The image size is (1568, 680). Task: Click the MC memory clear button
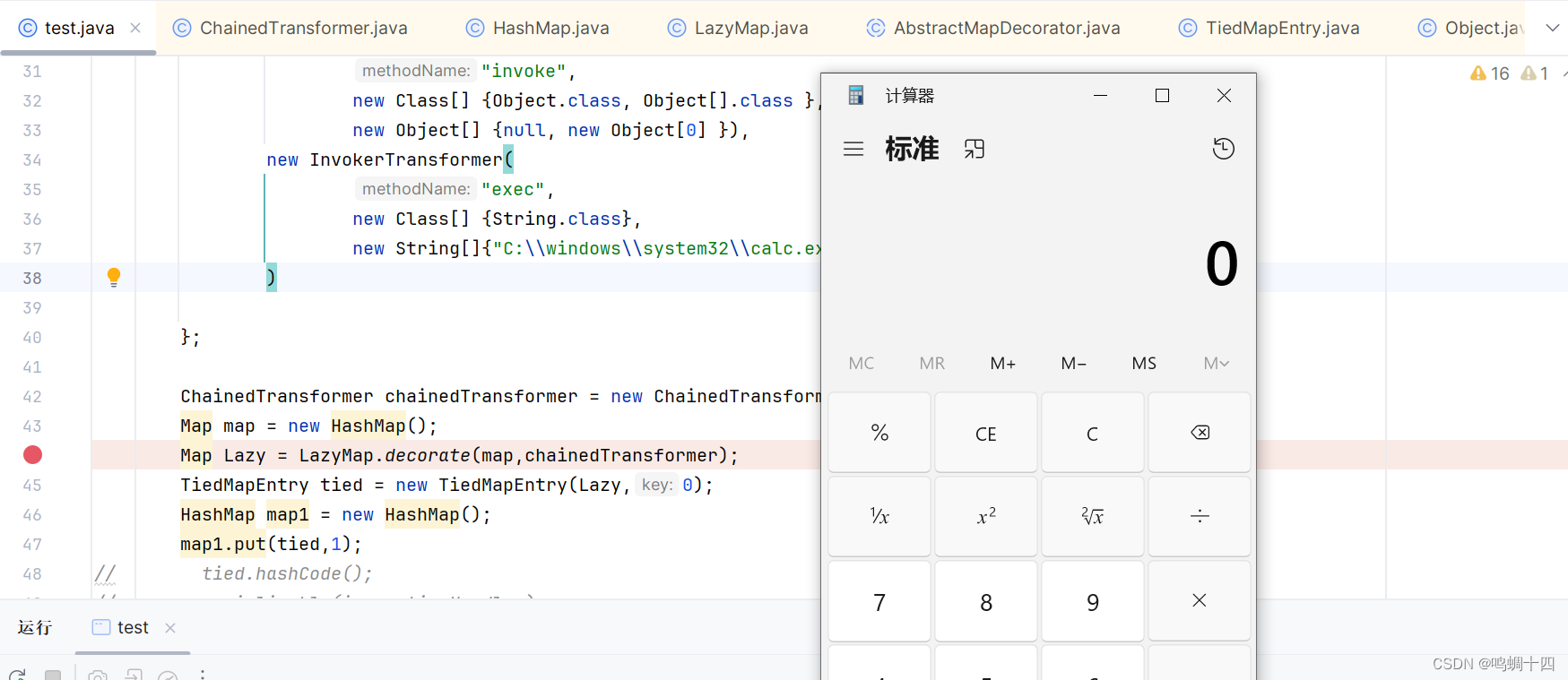(862, 363)
